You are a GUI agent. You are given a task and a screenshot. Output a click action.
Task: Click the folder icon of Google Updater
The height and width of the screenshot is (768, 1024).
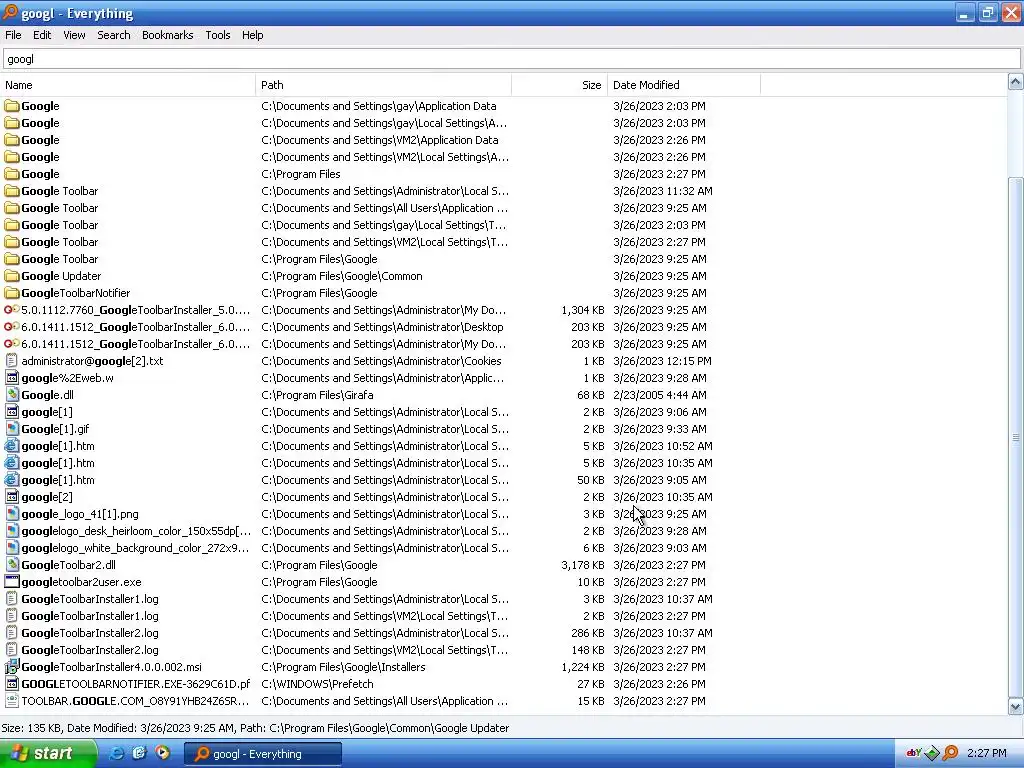coord(12,276)
